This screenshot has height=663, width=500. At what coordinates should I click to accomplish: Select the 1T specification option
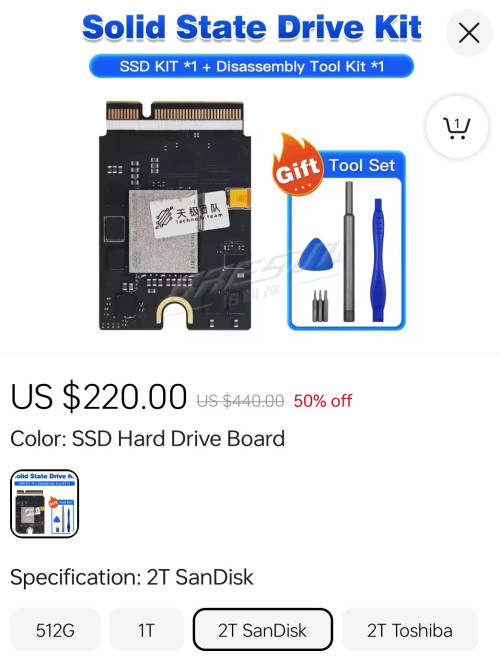click(x=146, y=630)
